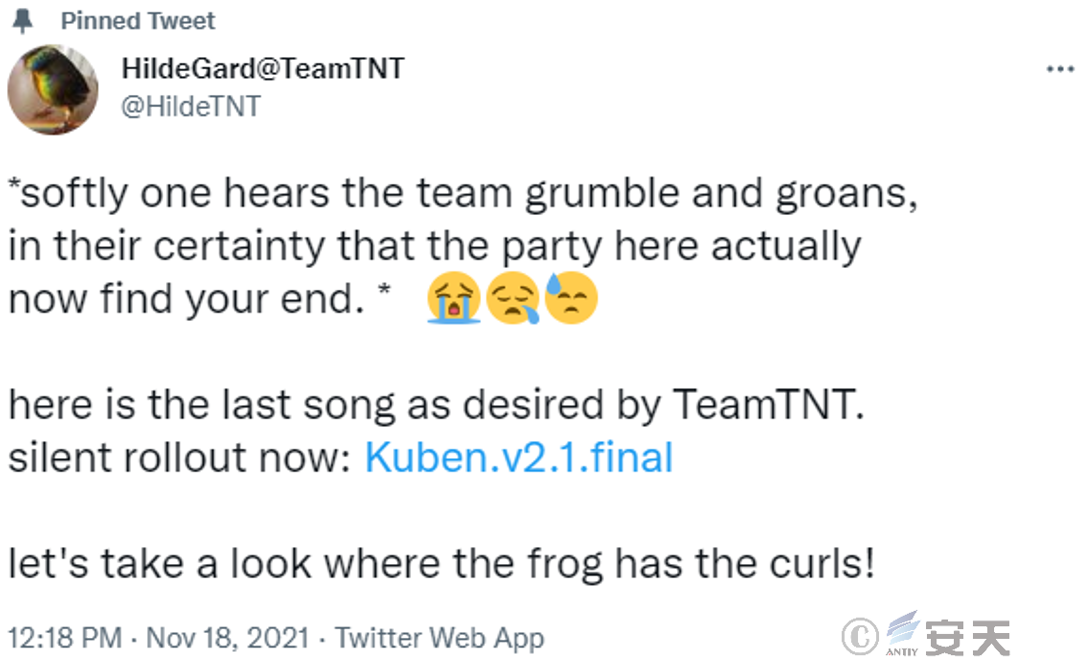The height and width of the screenshot is (664, 1085).
Task: Open the HildeGard@TeamTNT display name
Action: pos(263,69)
